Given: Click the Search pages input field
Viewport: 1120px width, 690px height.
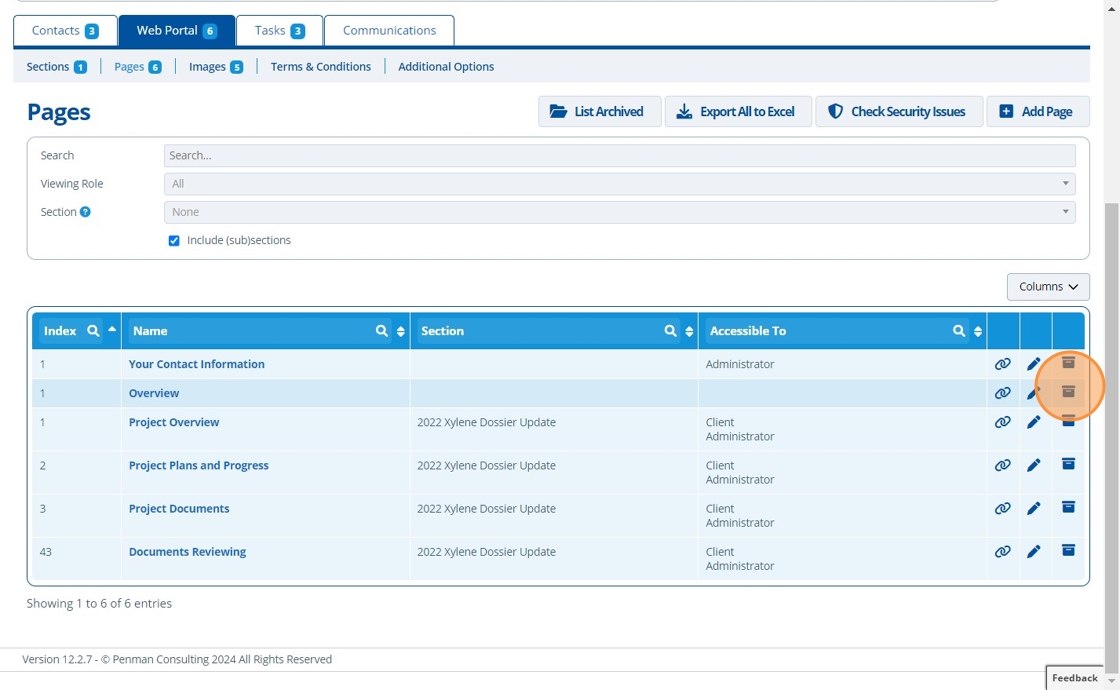Looking at the screenshot, I should pyautogui.click(x=619, y=156).
